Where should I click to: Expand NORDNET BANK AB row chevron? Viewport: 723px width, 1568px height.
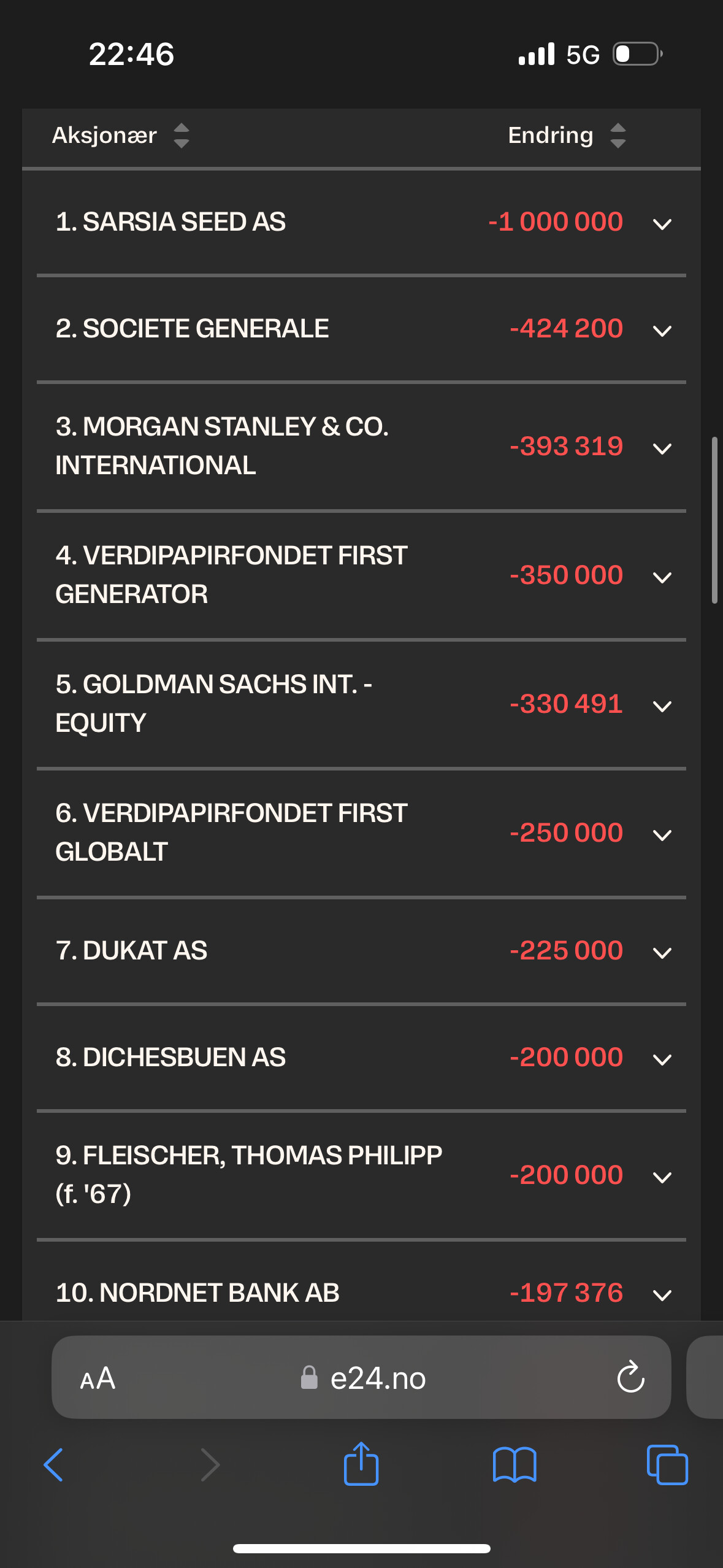[662, 1295]
